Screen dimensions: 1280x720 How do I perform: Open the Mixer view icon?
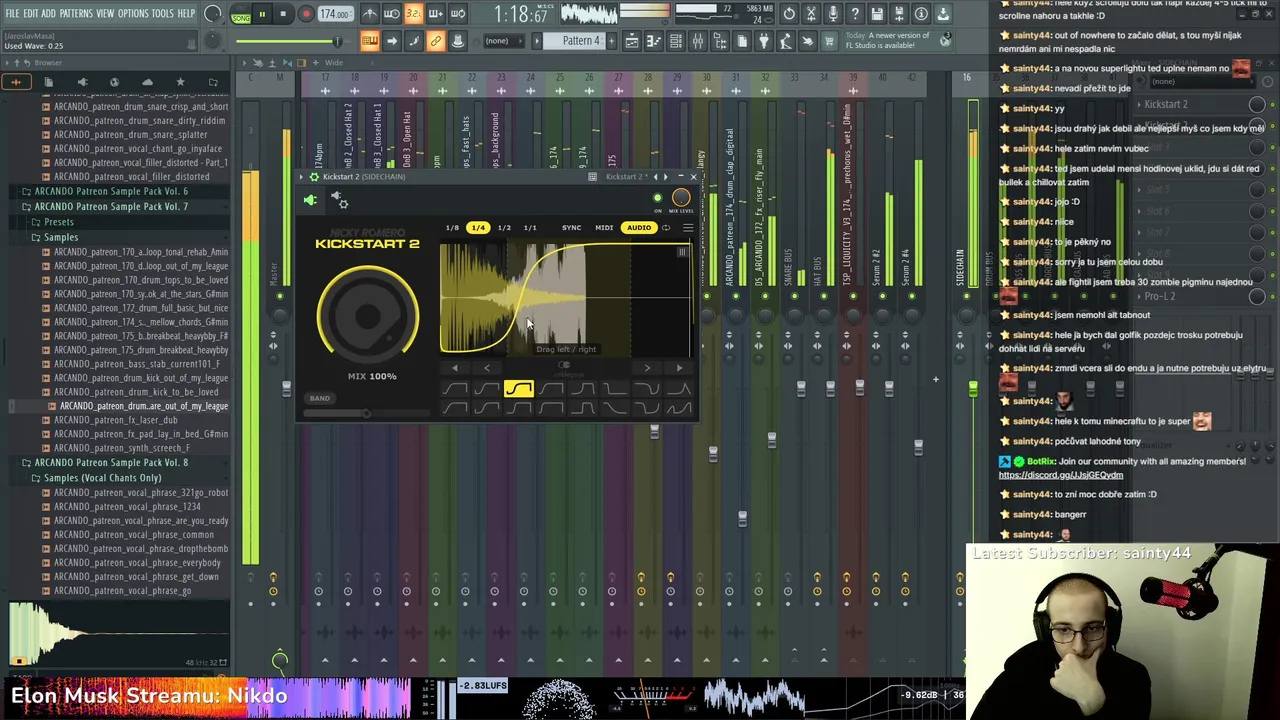pyautogui.click(x=698, y=41)
